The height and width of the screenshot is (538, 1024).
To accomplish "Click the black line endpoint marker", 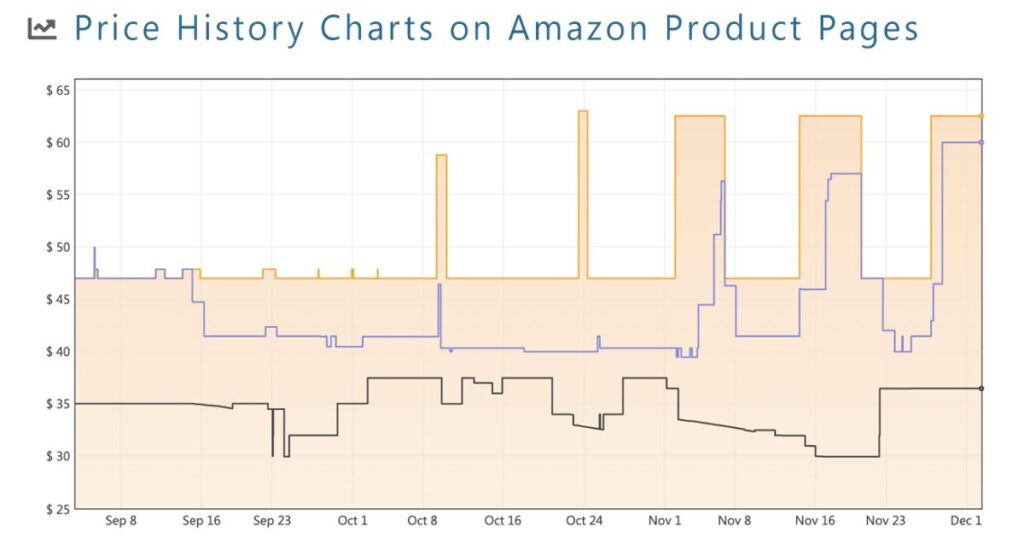I will [x=981, y=388].
